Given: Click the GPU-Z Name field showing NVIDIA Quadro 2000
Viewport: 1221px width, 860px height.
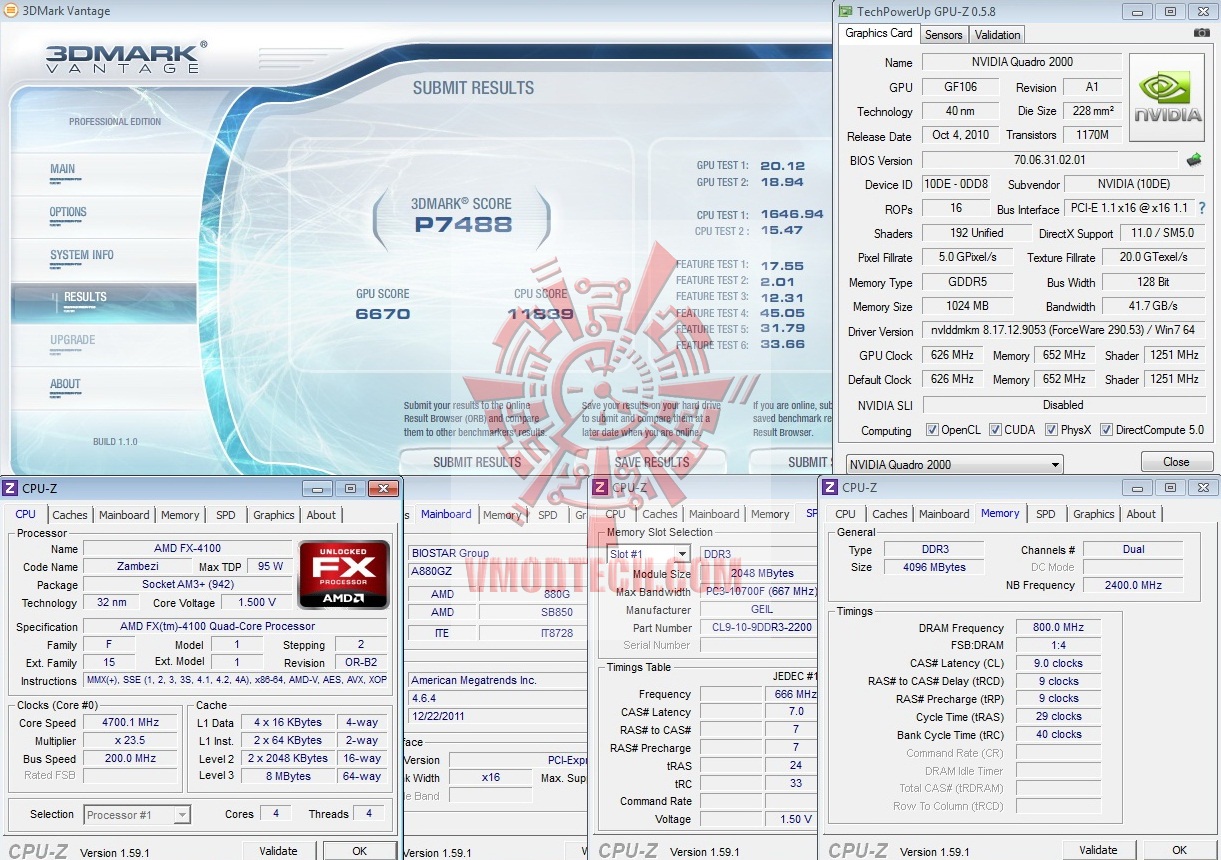Looking at the screenshot, I should [x=1020, y=62].
